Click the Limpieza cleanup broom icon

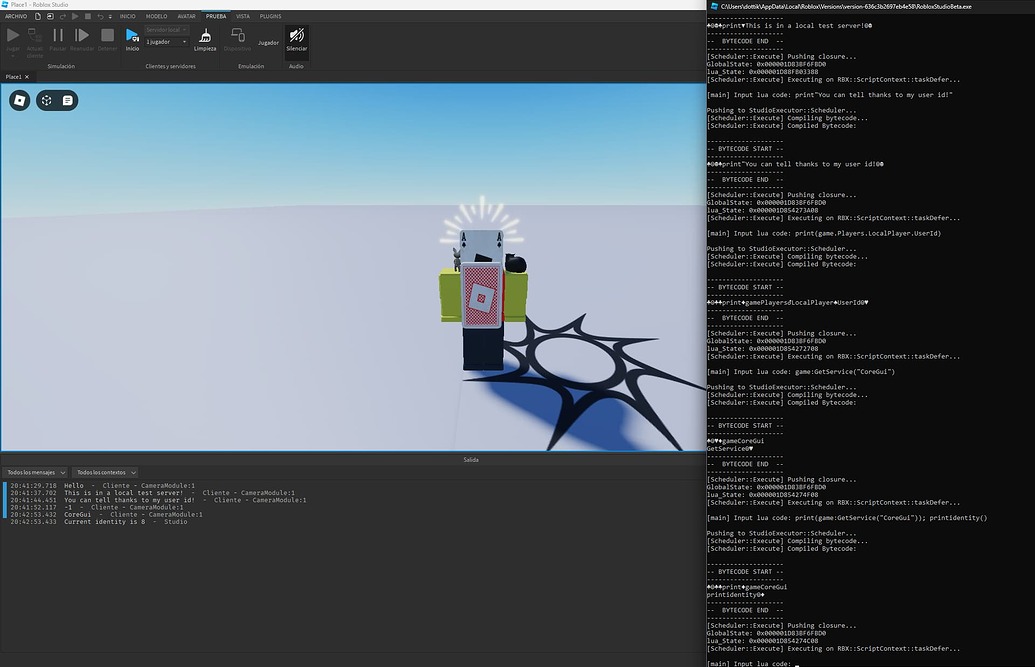(x=205, y=36)
